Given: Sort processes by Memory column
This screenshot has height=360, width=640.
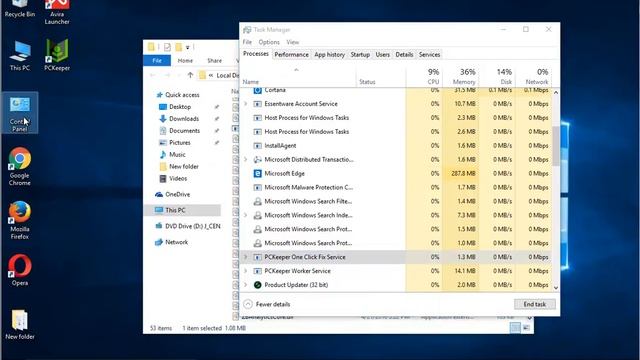Looking at the screenshot, I should [x=460, y=76].
